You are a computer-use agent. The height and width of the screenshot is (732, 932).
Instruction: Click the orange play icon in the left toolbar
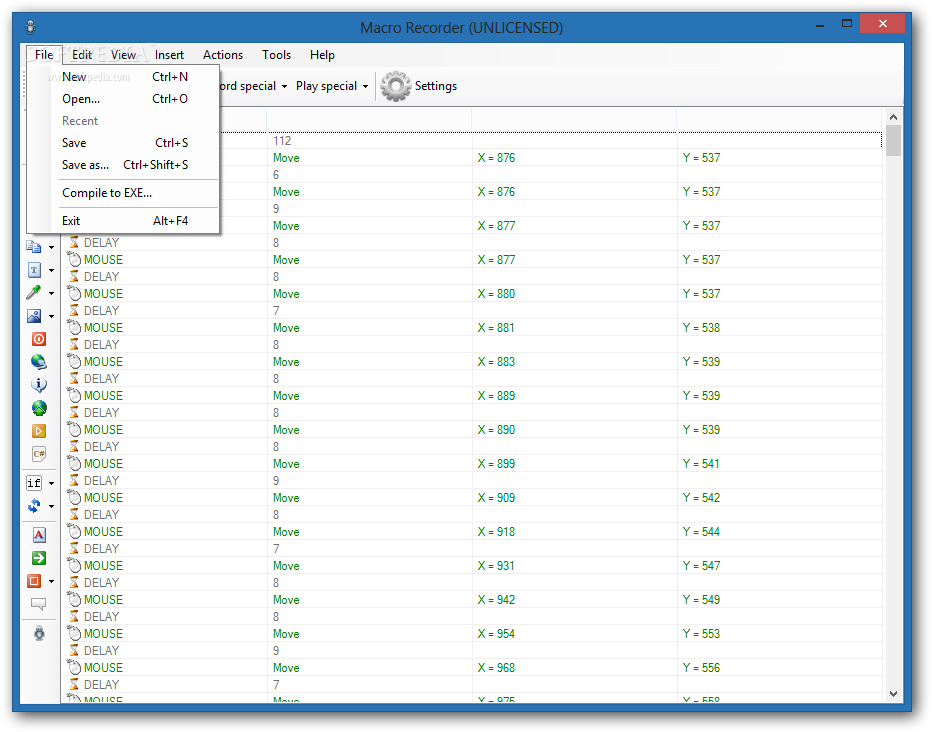(39, 431)
